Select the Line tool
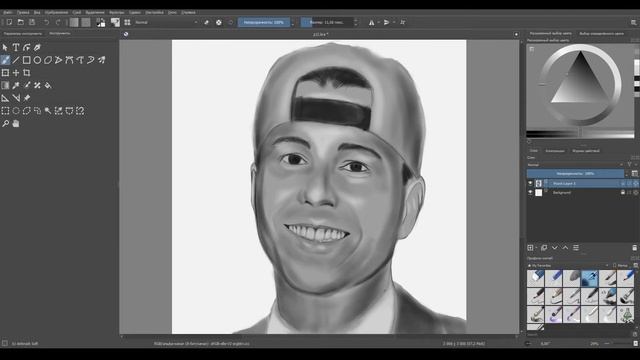Image resolution: width=640 pixels, height=360 pixels. click(16, 60)
